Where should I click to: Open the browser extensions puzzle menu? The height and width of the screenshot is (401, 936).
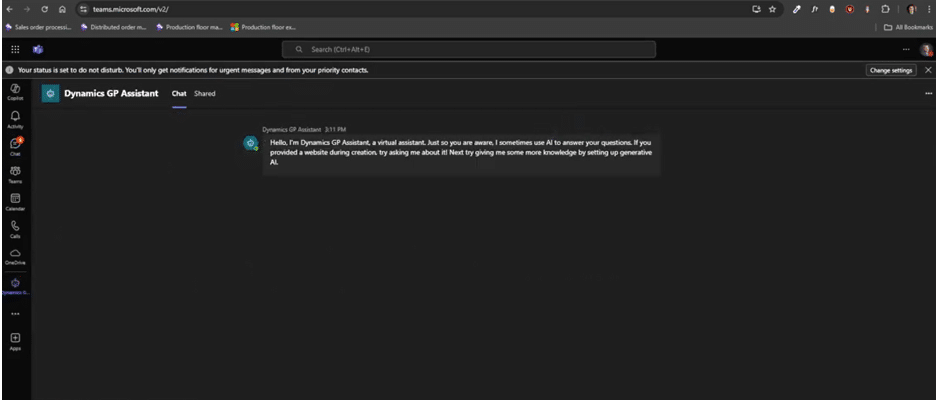(x=885, y=9)
